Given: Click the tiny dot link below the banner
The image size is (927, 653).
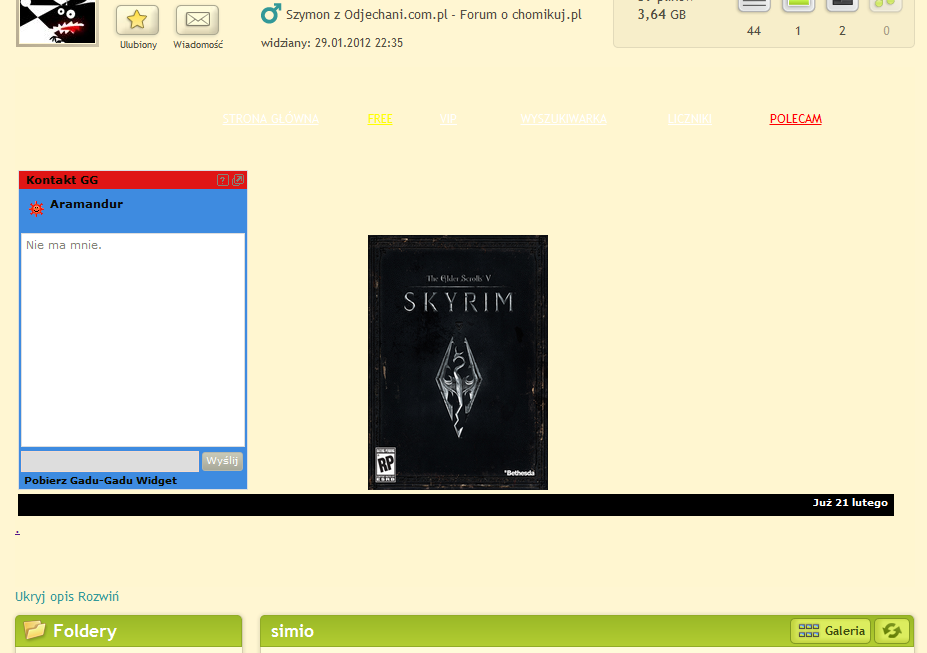Looking at the screenshot, I should pos(17,532).
